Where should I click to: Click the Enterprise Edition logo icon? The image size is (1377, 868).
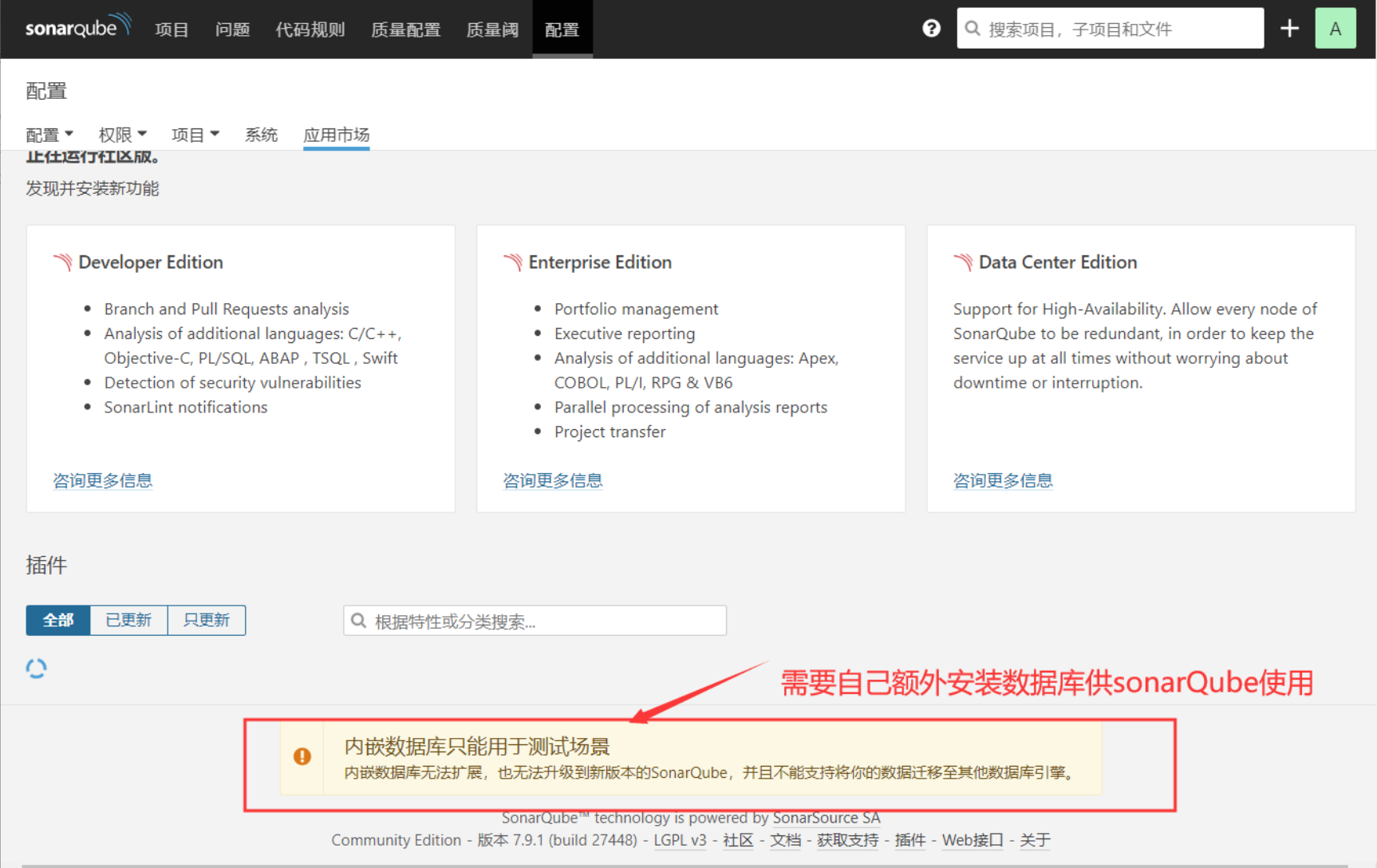tap(513, 262)
